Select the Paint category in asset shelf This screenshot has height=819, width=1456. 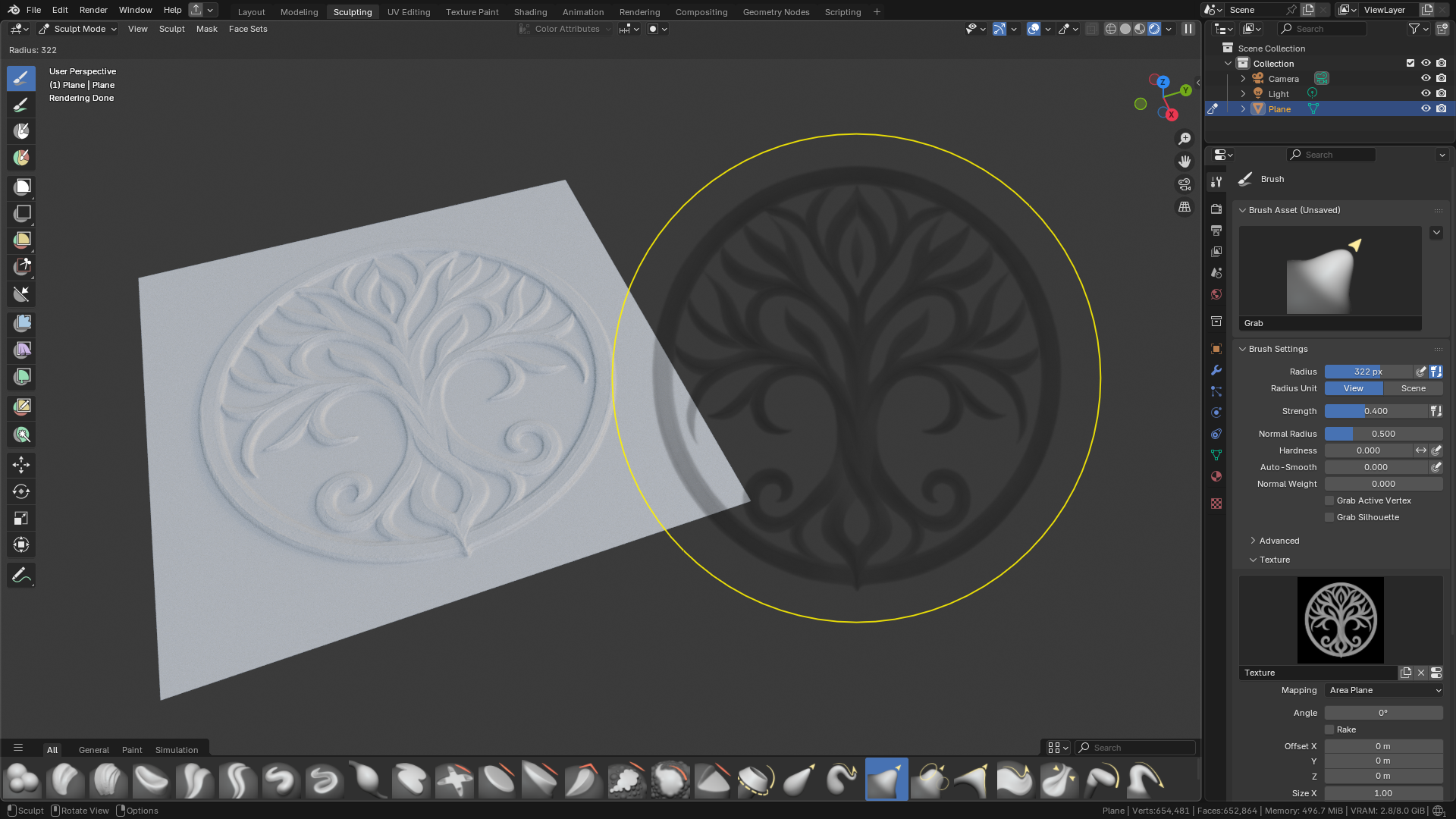(132, 750)
